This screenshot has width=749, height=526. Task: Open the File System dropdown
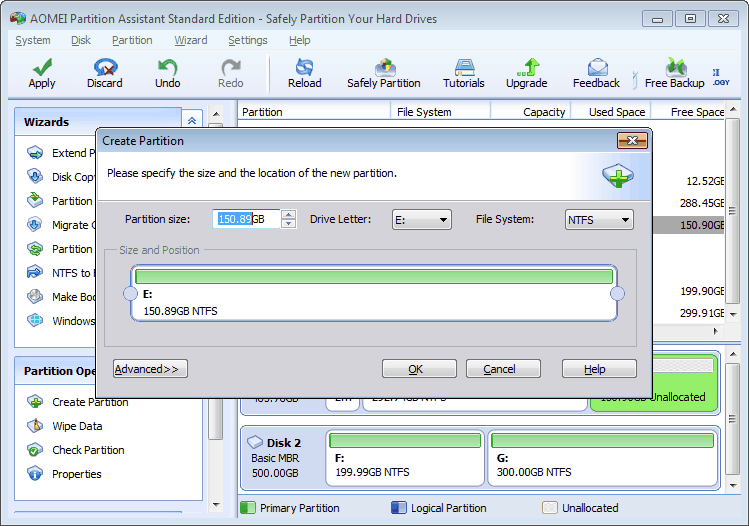coord(599,220)
